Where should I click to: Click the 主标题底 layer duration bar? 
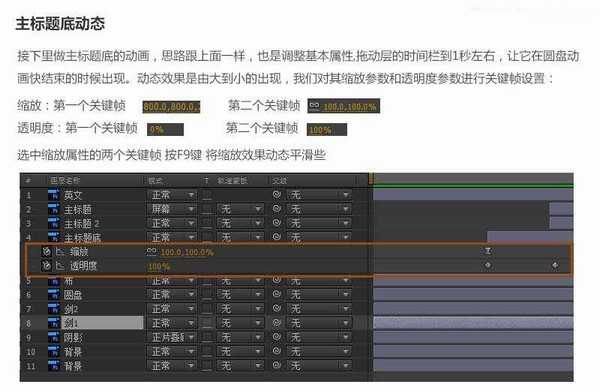[530, 237]
